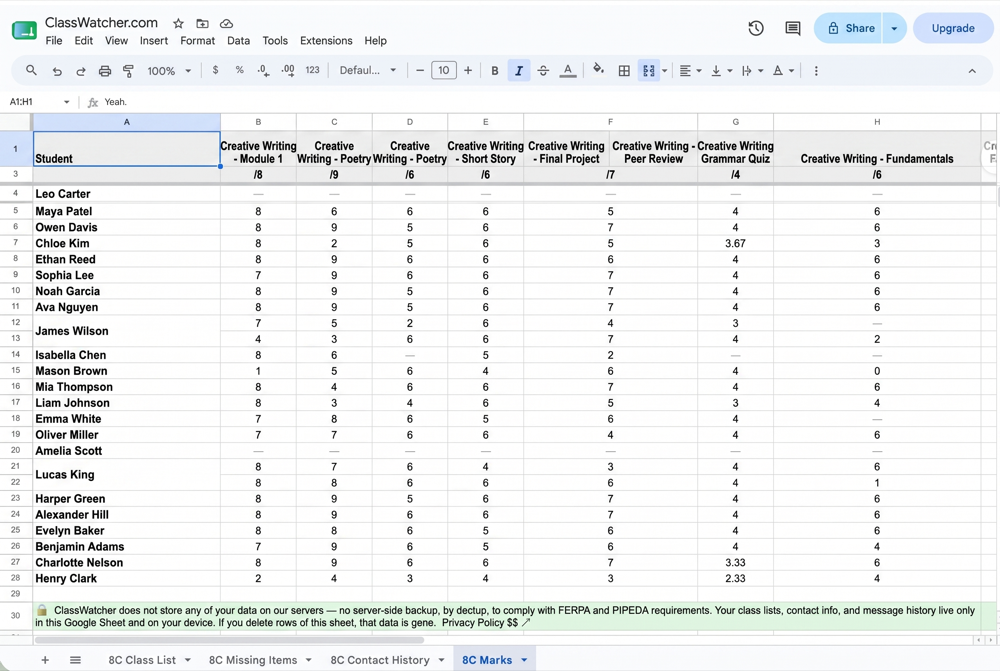1000x671 pixels.
Task: Toggle italic formatting
Action: [518, 71]
